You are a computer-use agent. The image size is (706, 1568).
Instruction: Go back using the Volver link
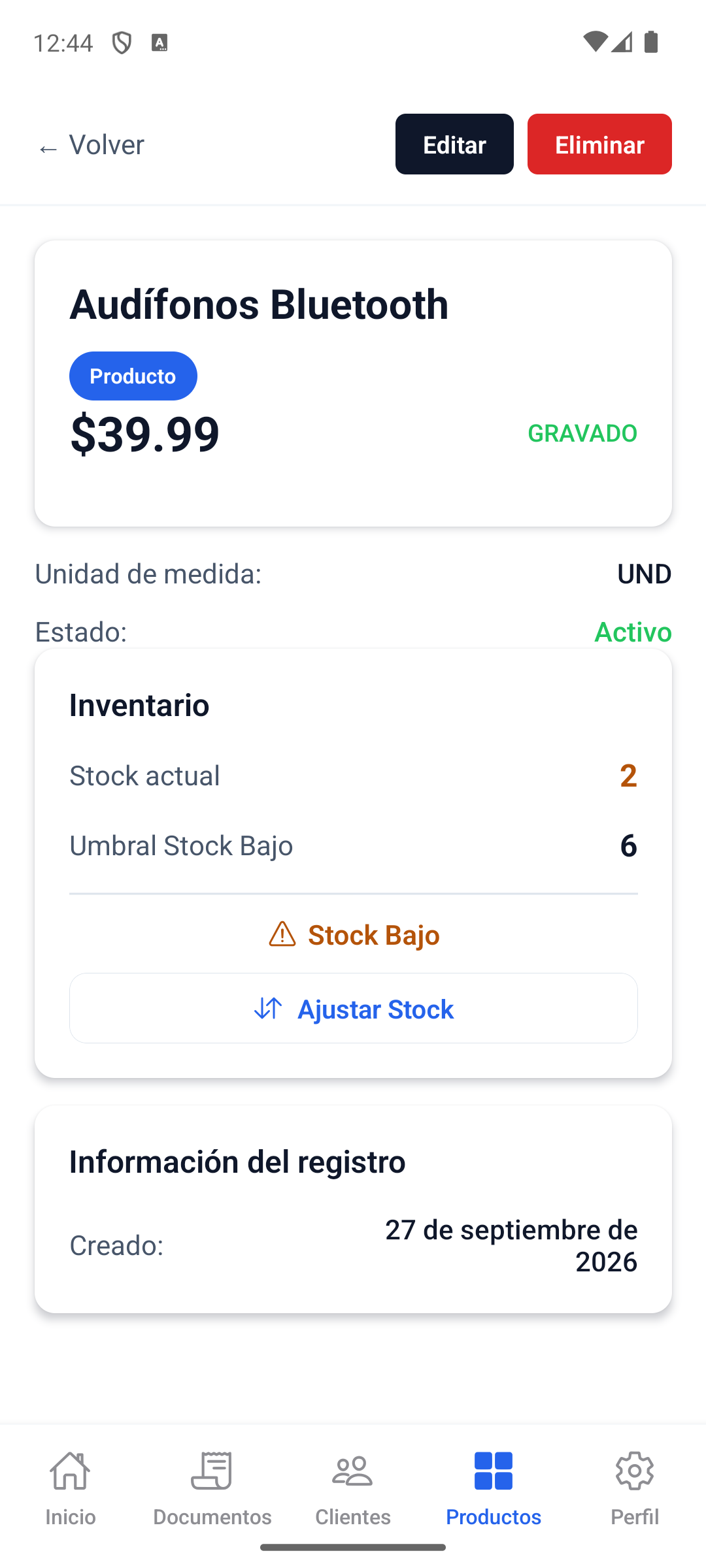pyautogui.click(x=91, y=144)
